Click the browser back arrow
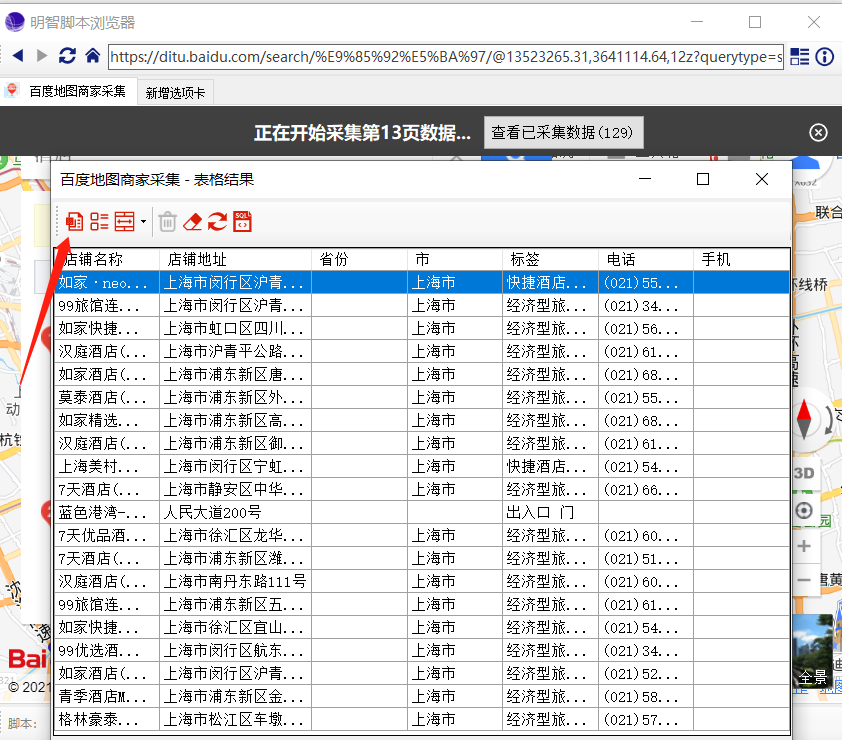Image resolution: width=842 pixels, height=740 pixels. pyautogui.click(x=17, y=55)
